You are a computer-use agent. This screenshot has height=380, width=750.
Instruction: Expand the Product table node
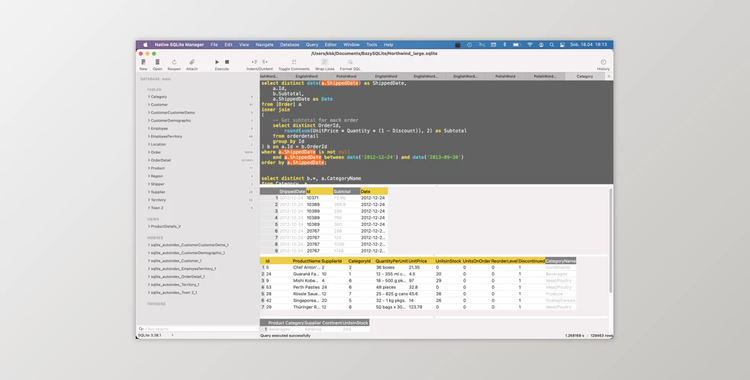coord(149,168)
